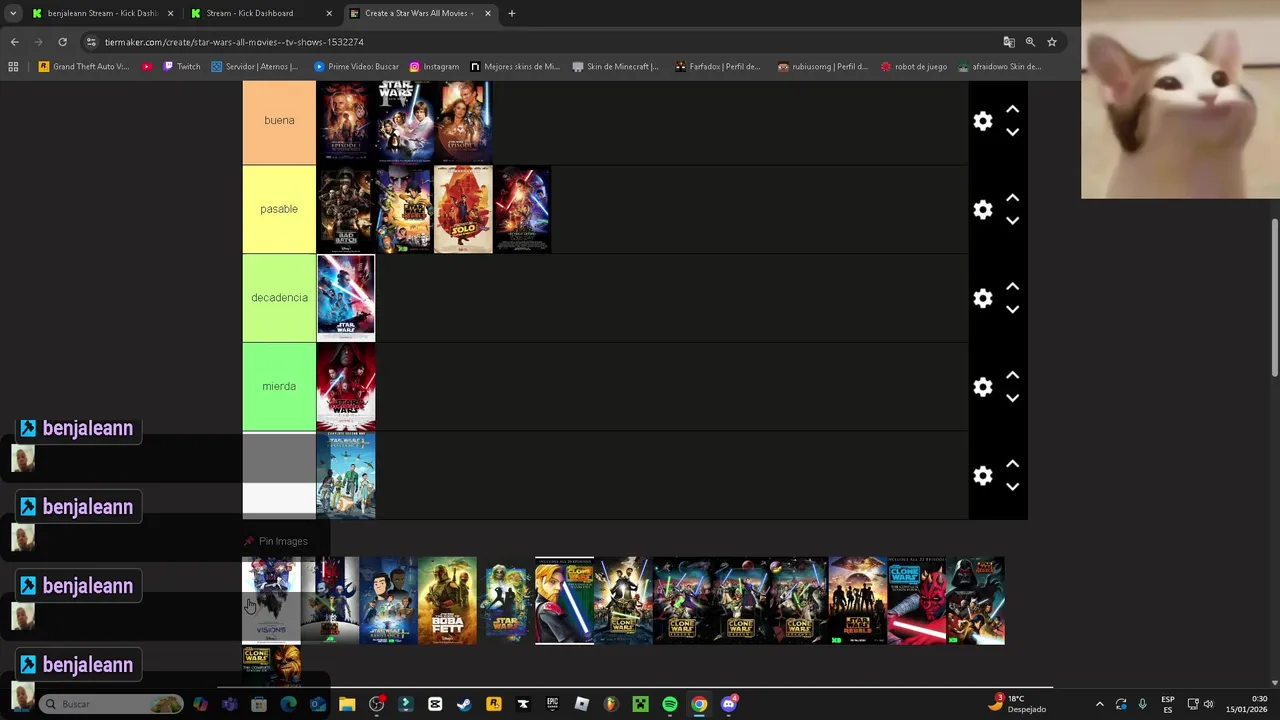Open the Instagram bookmark
1280x720 pixels.
(434, 67)
